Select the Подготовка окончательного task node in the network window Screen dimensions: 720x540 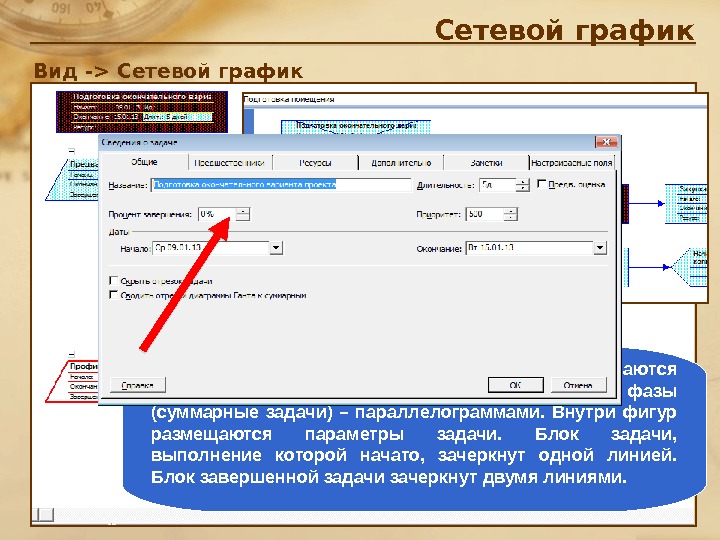coord(356,126)
